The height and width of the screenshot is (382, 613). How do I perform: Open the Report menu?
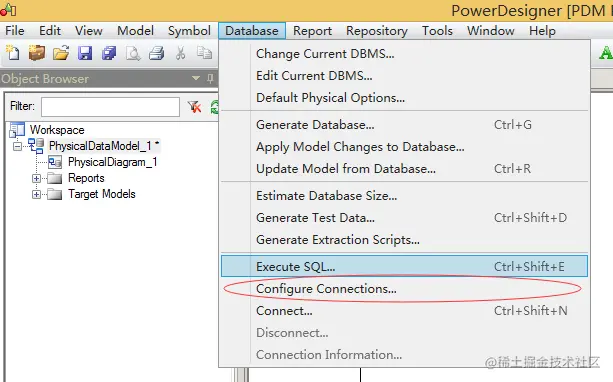[x=312, y=30]
